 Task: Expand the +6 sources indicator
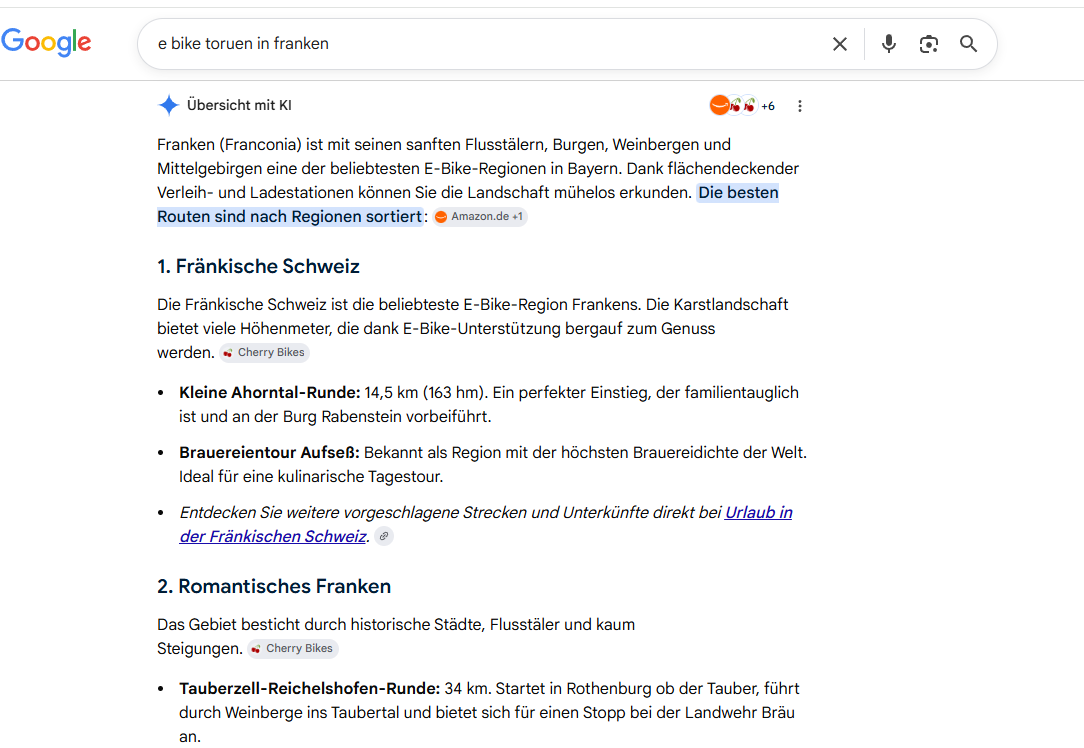(768, 106)
